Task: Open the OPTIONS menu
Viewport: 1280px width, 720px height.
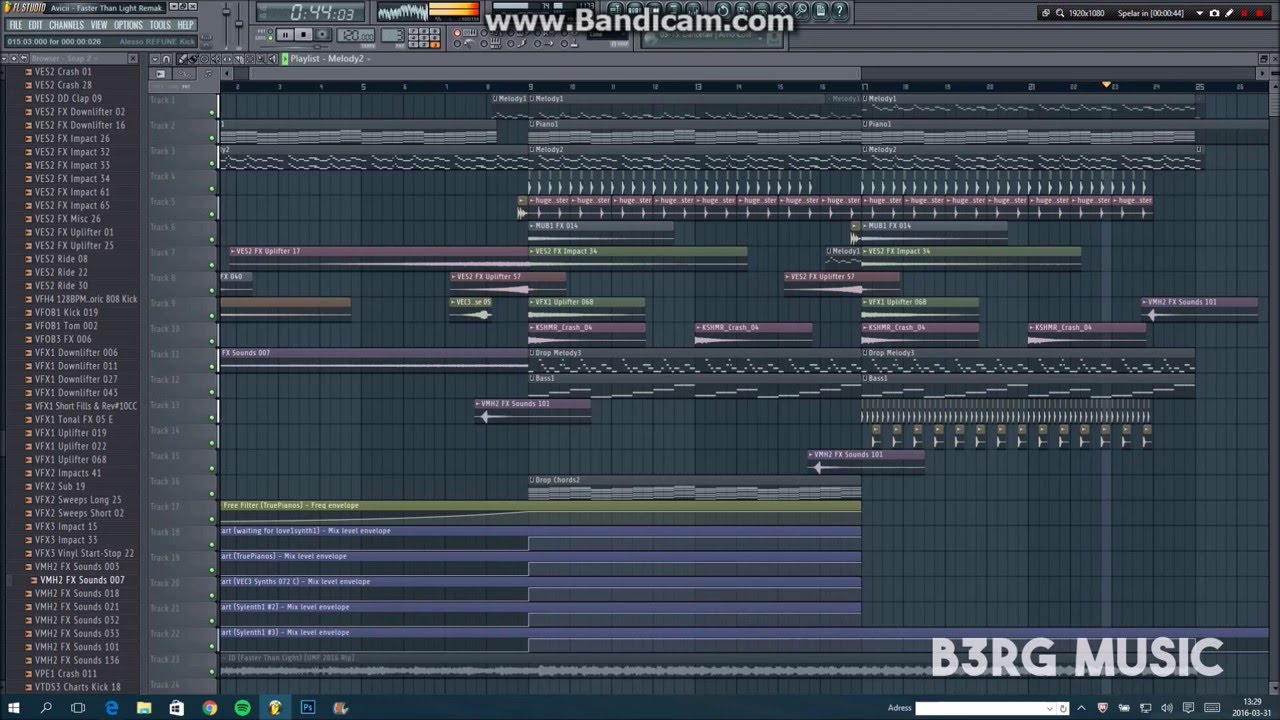Action: coord(128,25)
